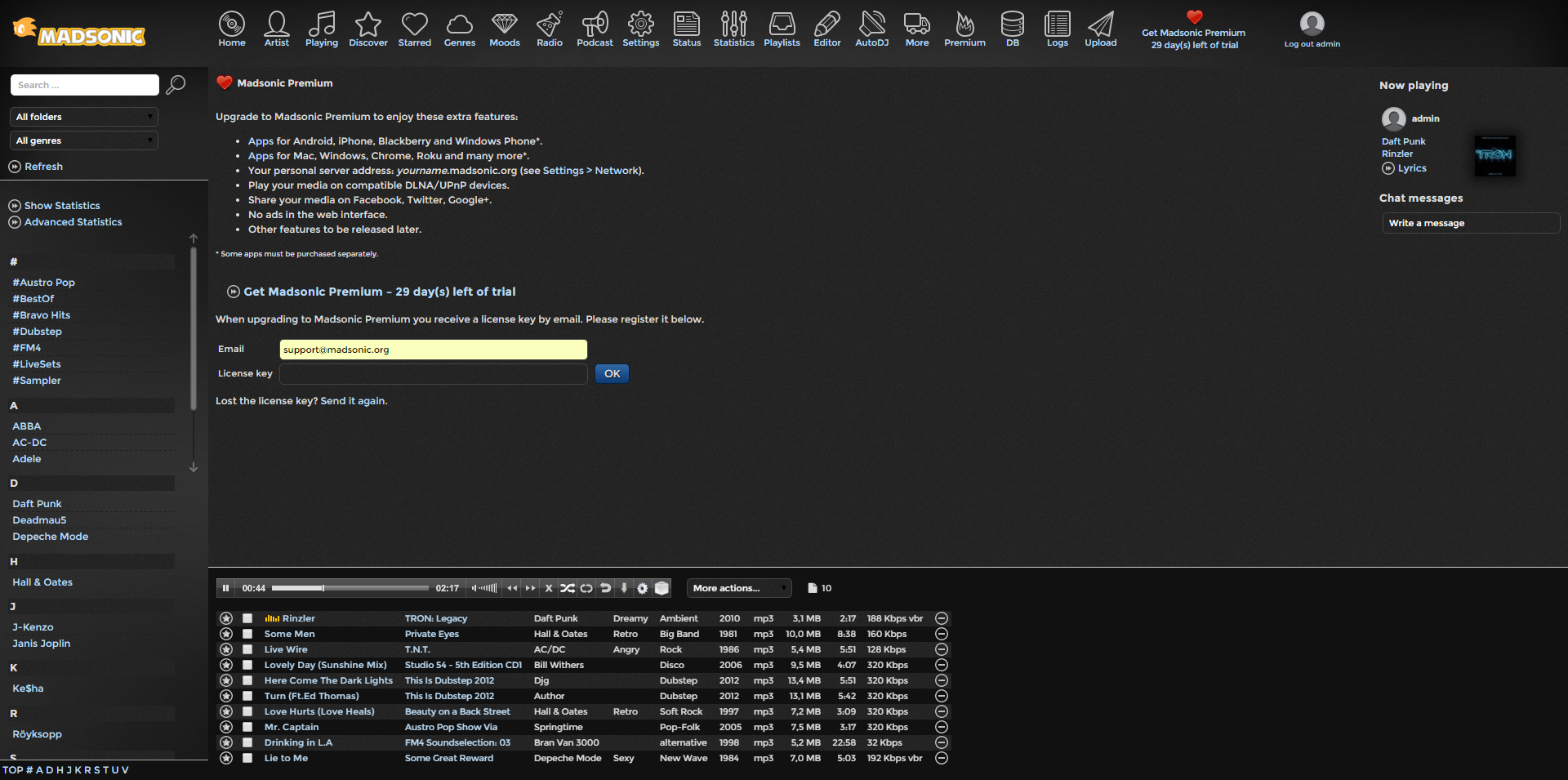Open the All folders dropdown
1568x780 pixels.
point(84,117)
